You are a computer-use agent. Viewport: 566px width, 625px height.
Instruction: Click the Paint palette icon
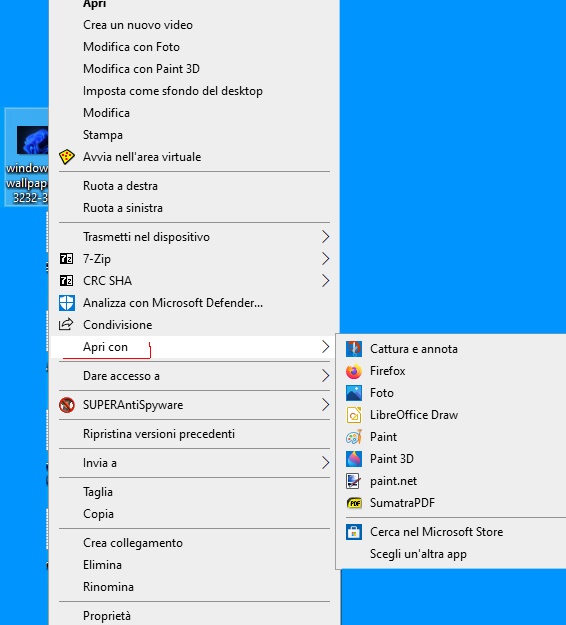pos(354,437)
